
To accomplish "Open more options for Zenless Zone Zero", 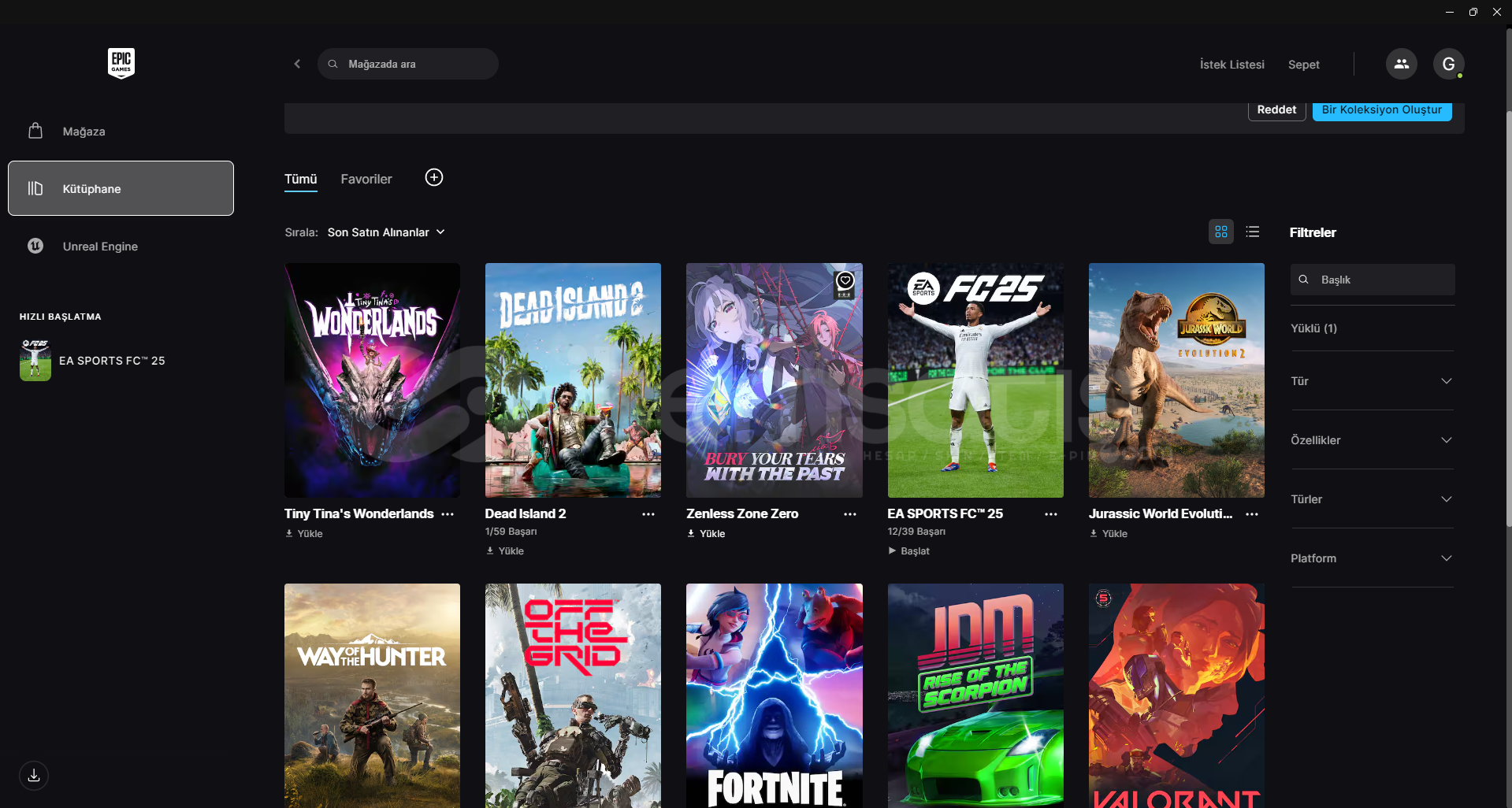I will 850,514.
